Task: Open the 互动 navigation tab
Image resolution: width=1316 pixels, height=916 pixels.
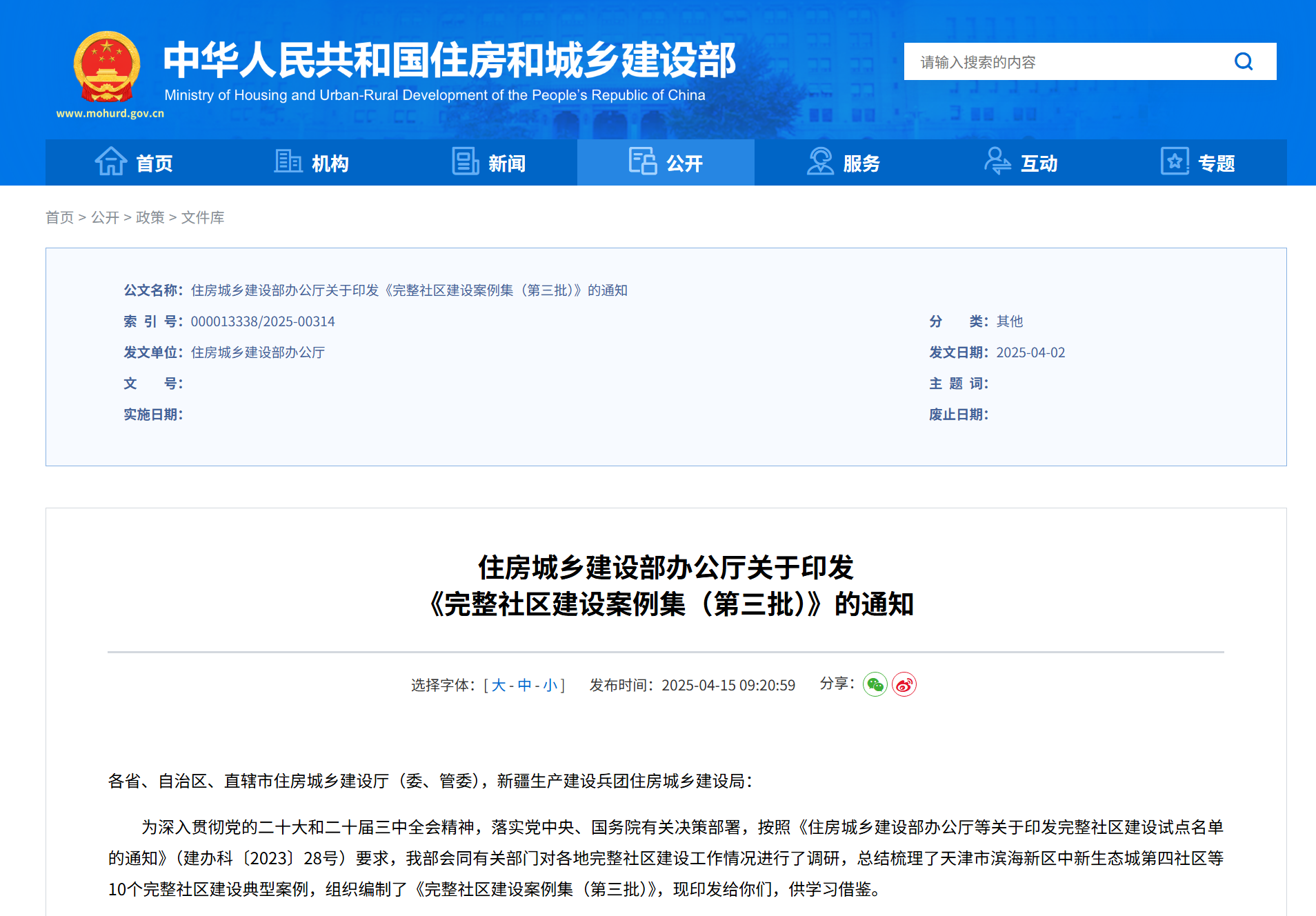Action: [1020, 163]
